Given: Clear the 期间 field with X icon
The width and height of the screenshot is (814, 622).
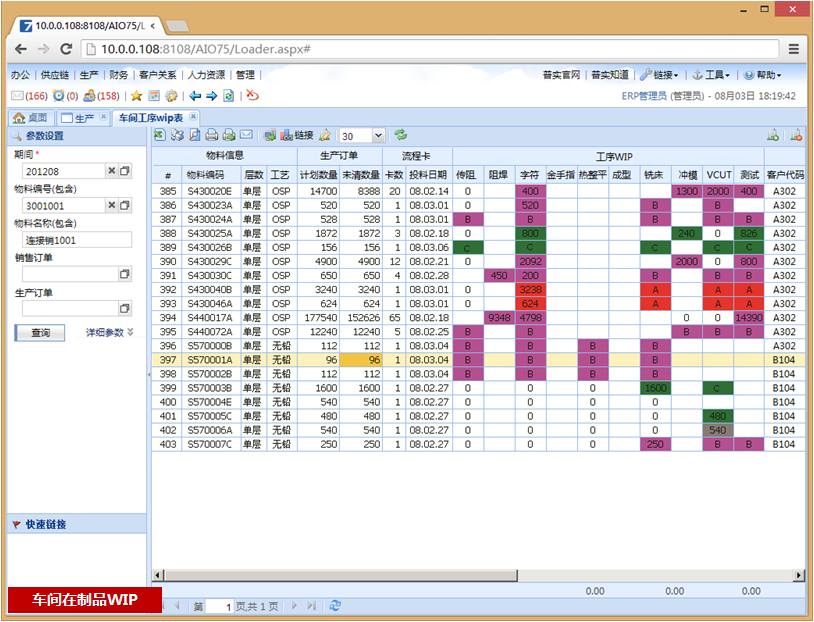Looking at the screenshot, I should pos(112,171).
